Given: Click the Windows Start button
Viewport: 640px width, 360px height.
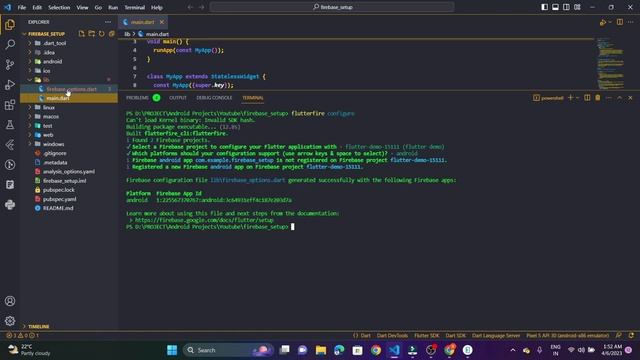Looking at the screenshot, I should 172,350.
